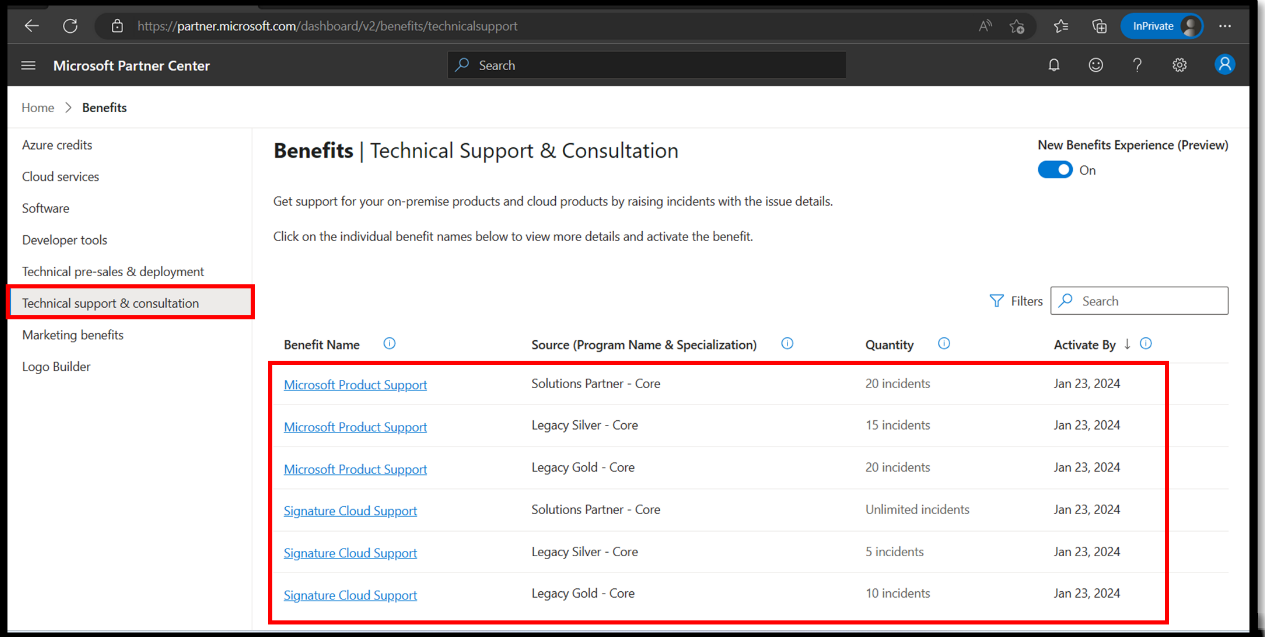Toggle New Benefits Experience switch
1265x637 pixels.
1055,170
